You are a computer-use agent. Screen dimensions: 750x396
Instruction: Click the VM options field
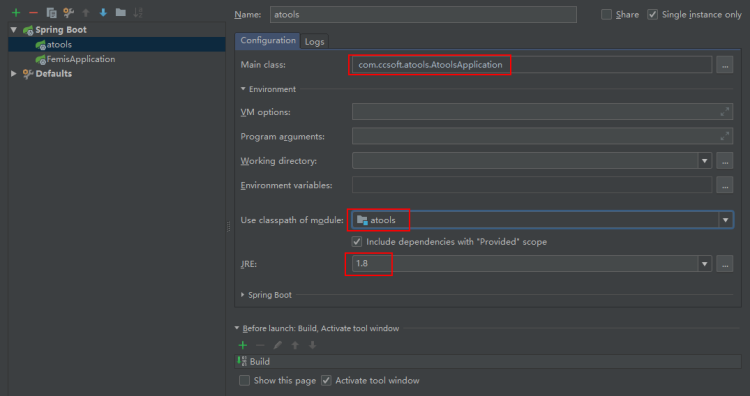click(x=542, y=112)
